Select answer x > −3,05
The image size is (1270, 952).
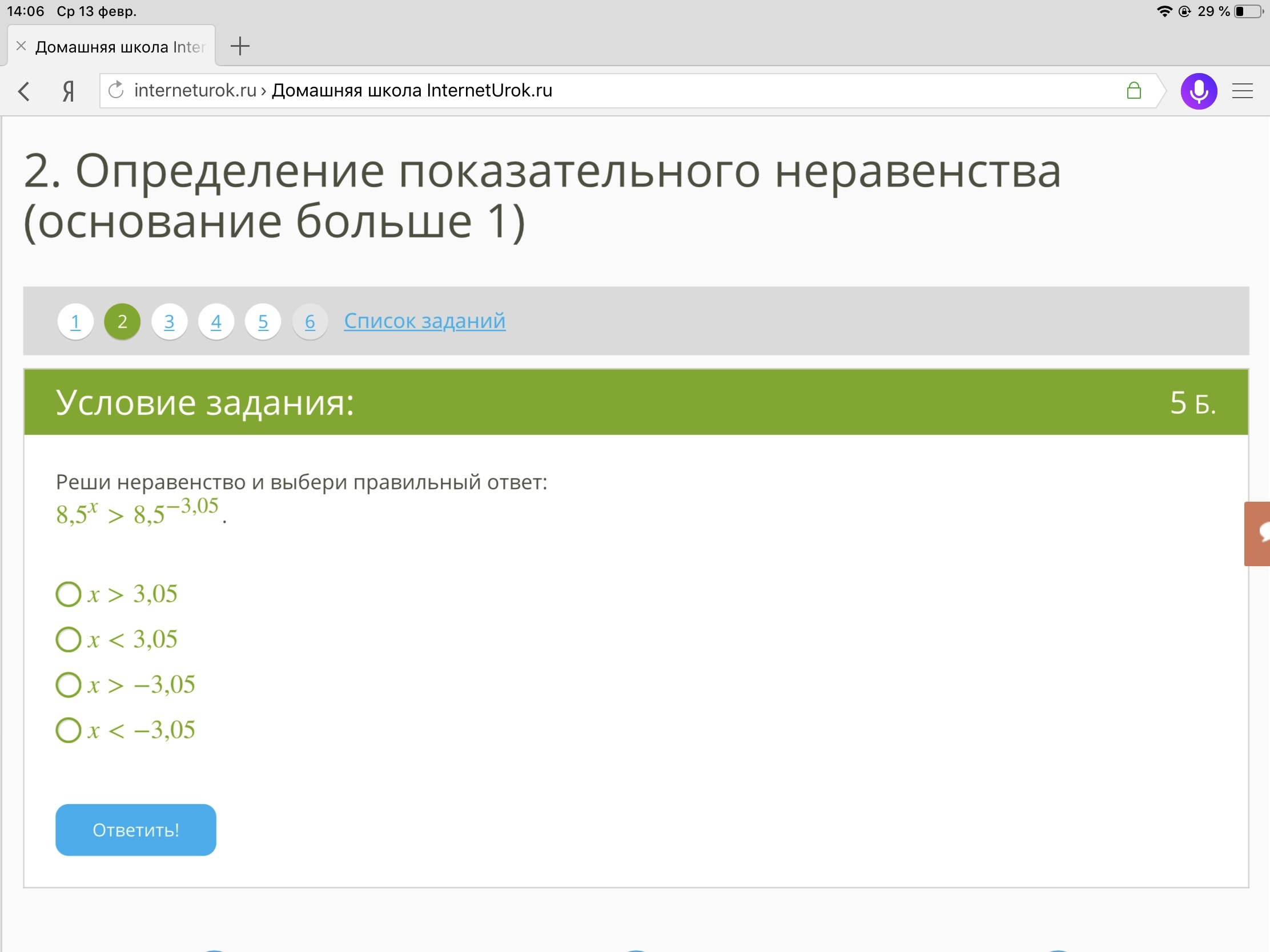pos(69,684)
